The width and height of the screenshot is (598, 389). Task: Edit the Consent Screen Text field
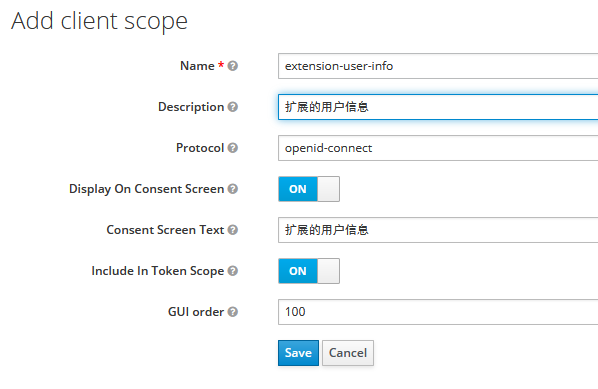[x=438, y=230]
